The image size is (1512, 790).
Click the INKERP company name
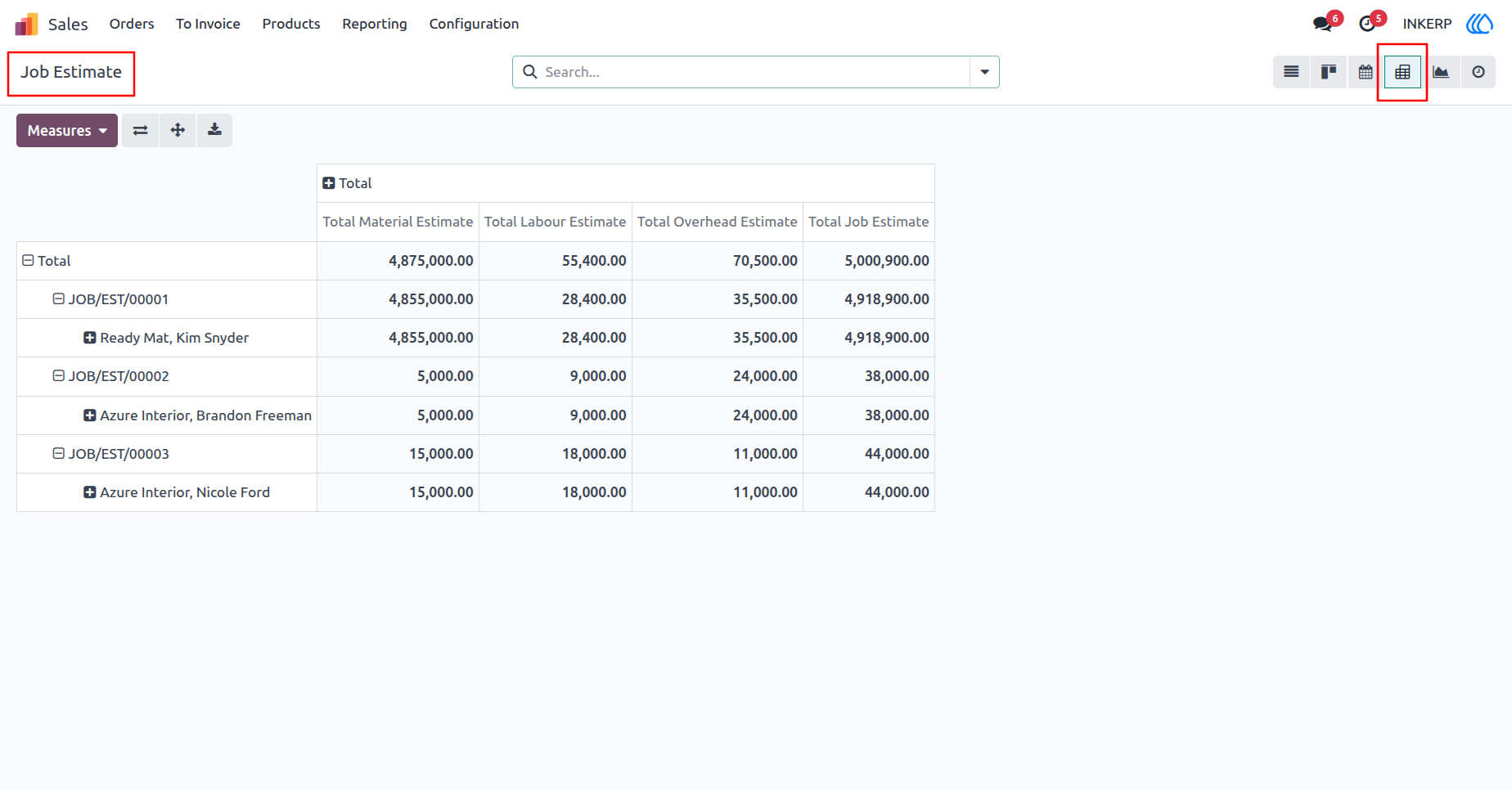(x=1427, y=24)
